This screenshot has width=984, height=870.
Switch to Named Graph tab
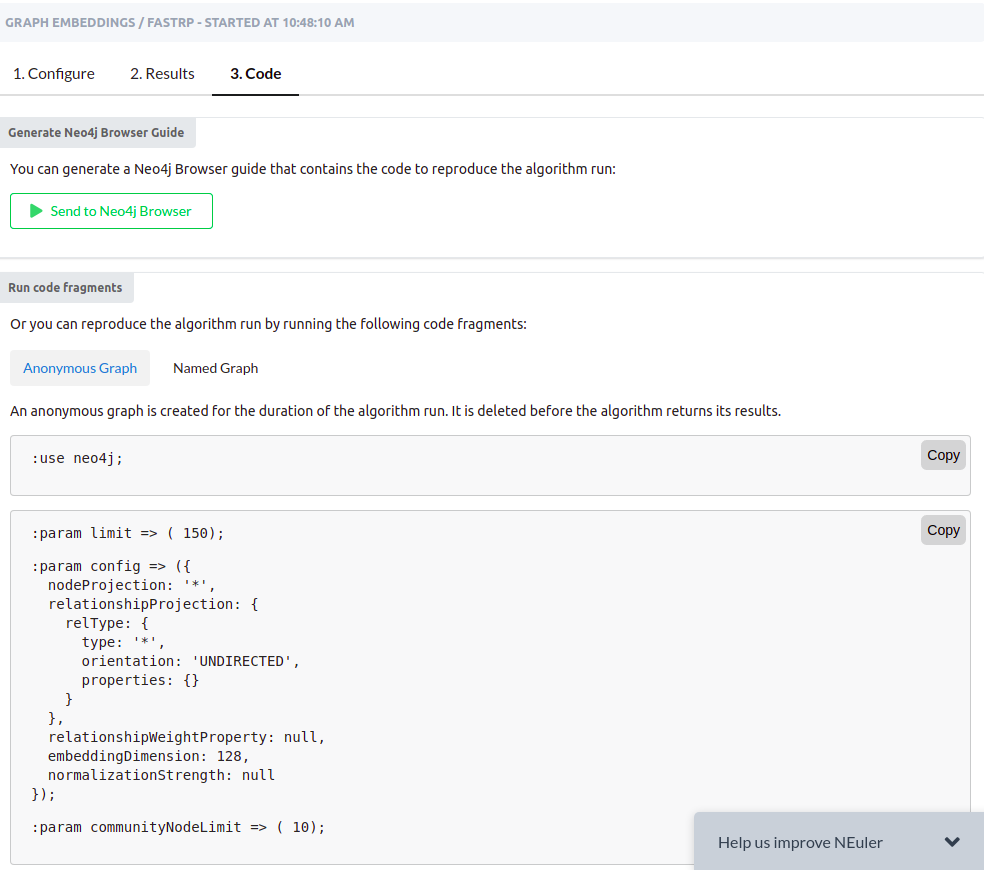click(x=215, y=368)
